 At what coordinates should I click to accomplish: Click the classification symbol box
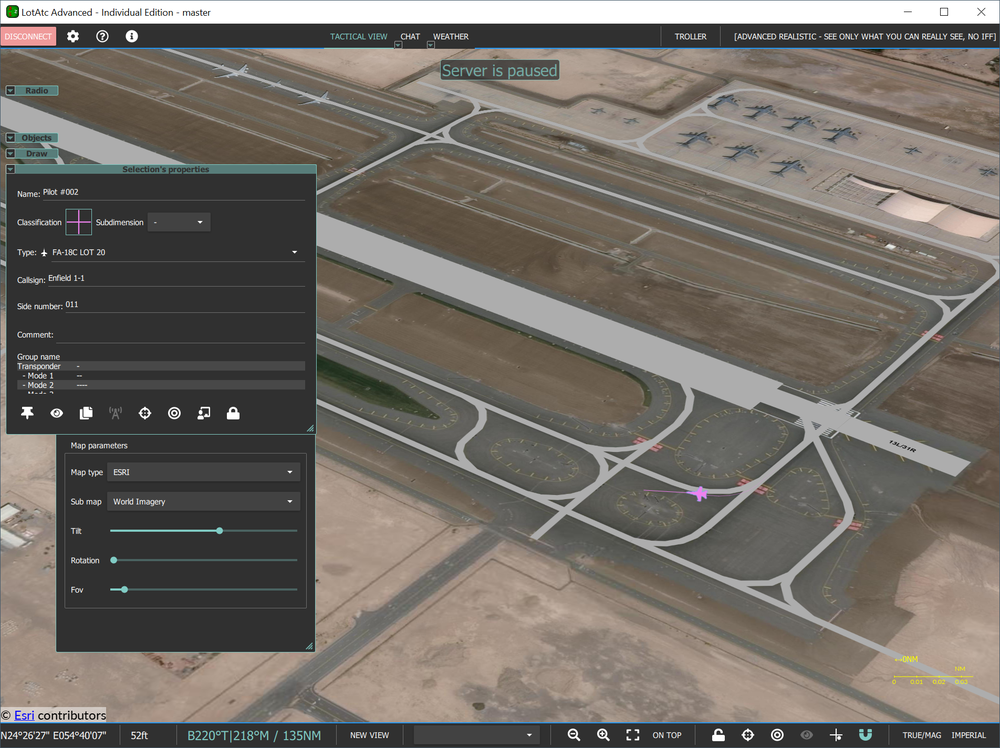click(78, 222)
